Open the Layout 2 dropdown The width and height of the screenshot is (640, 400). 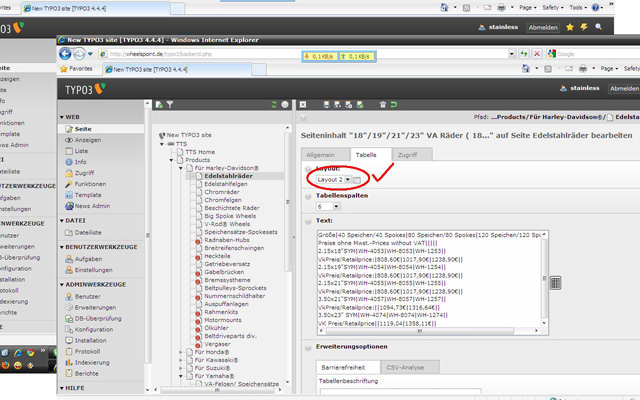[x=333, y=180]
